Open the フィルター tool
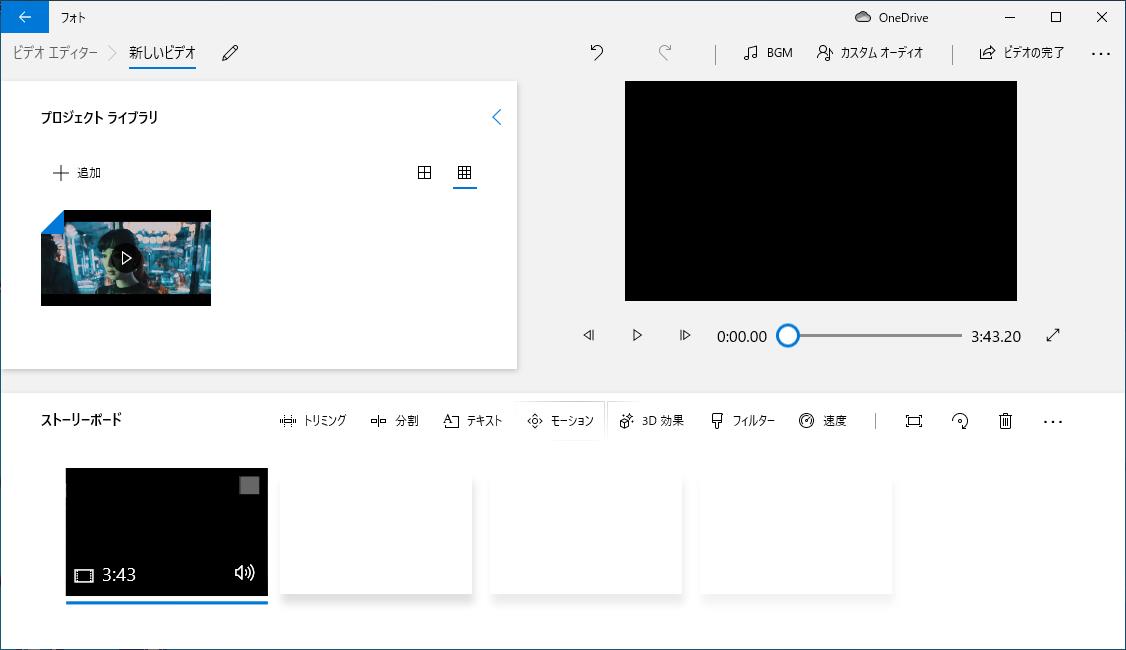This screenshot has width=1126, height=650. (x=743, y=421)
